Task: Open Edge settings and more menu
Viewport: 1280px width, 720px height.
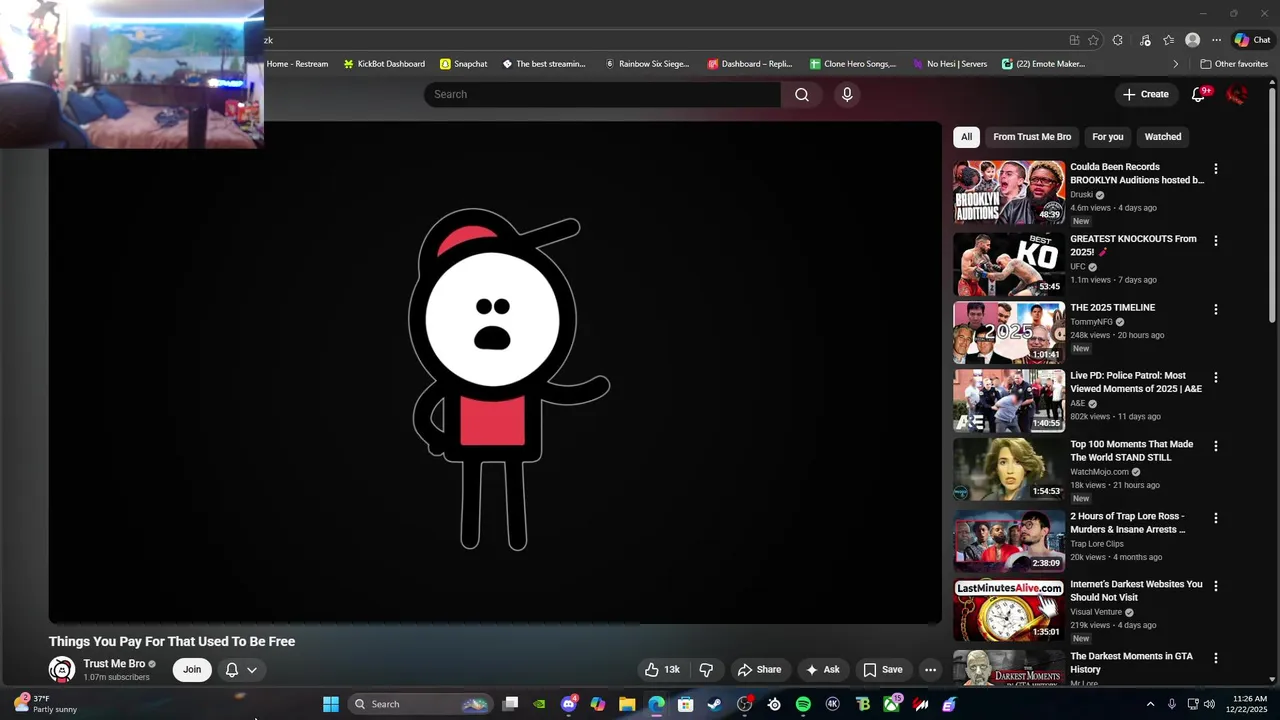Action: coord(1216,40)
